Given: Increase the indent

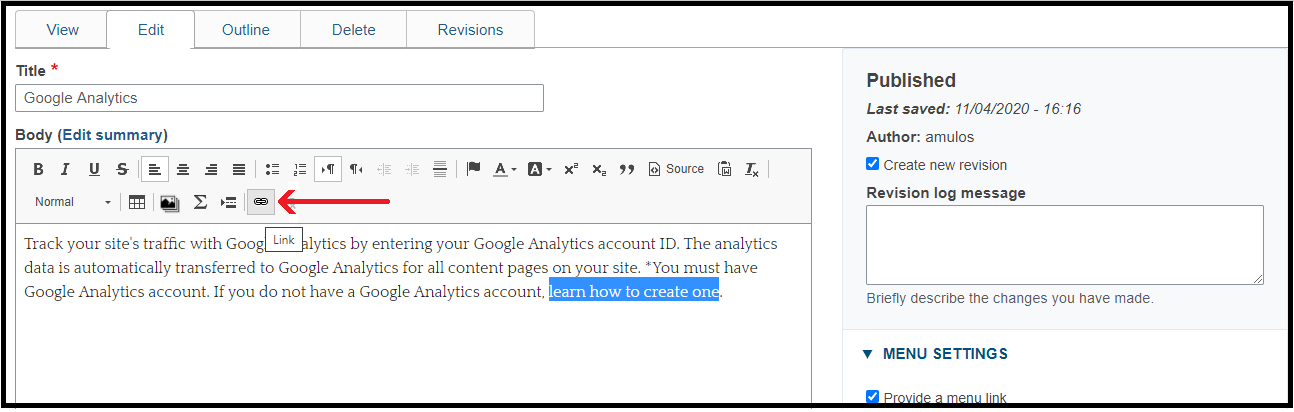Looking at the screenshot, I should point(412,169).
